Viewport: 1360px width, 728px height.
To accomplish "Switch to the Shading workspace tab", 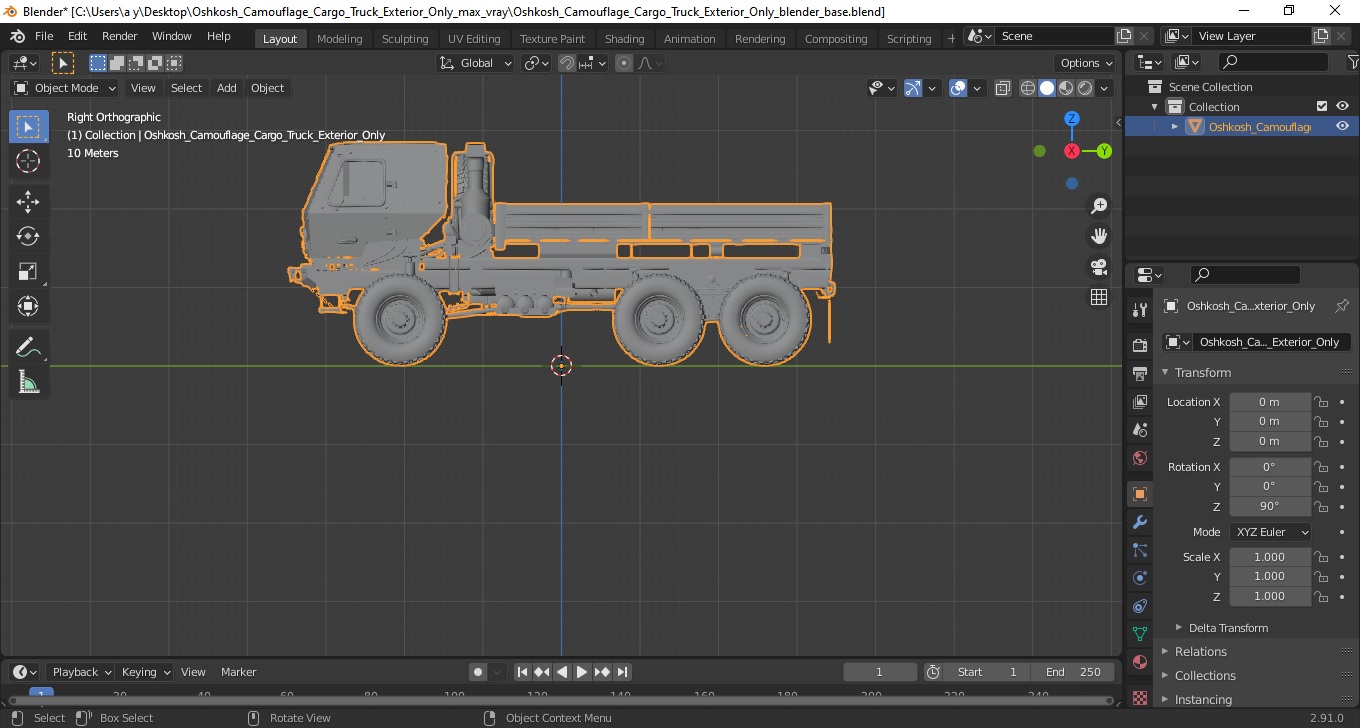I will tap(624, 38).
